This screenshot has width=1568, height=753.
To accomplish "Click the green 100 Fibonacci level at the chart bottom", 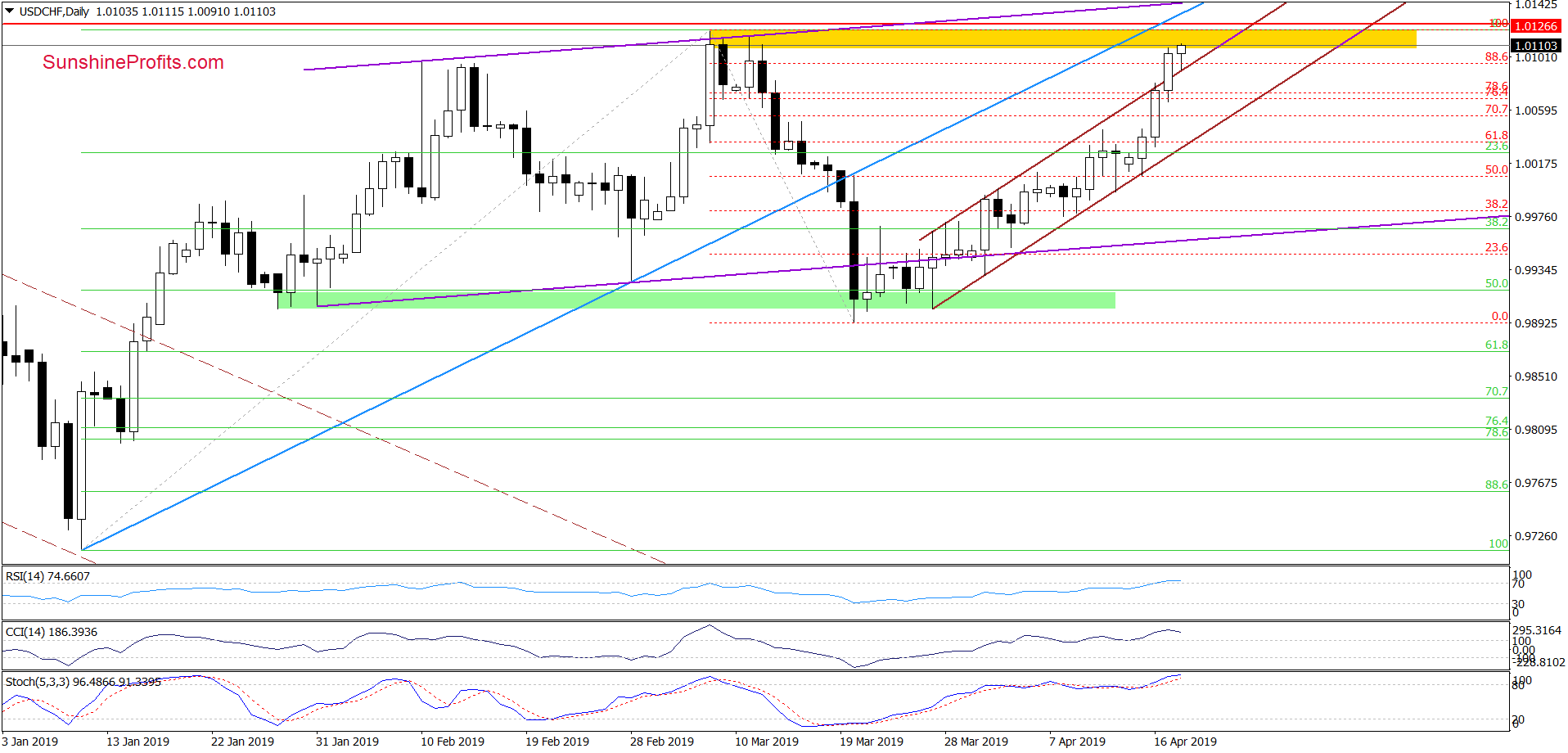I will point(1498,543).
